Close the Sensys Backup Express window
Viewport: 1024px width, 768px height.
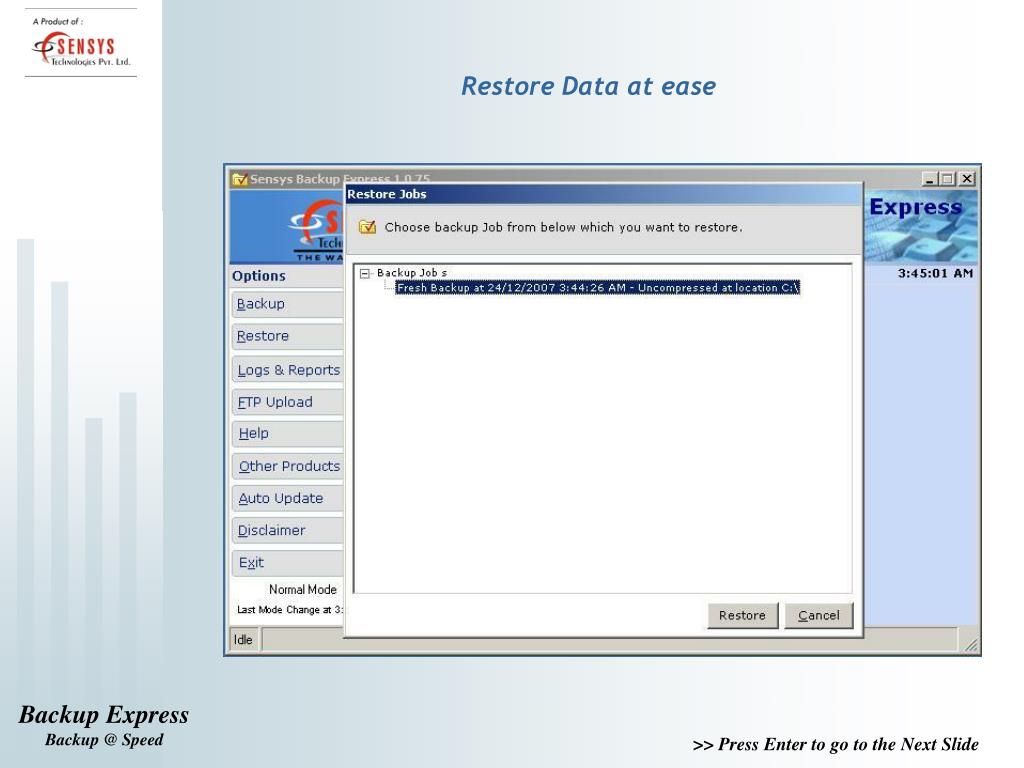(967, 178)
